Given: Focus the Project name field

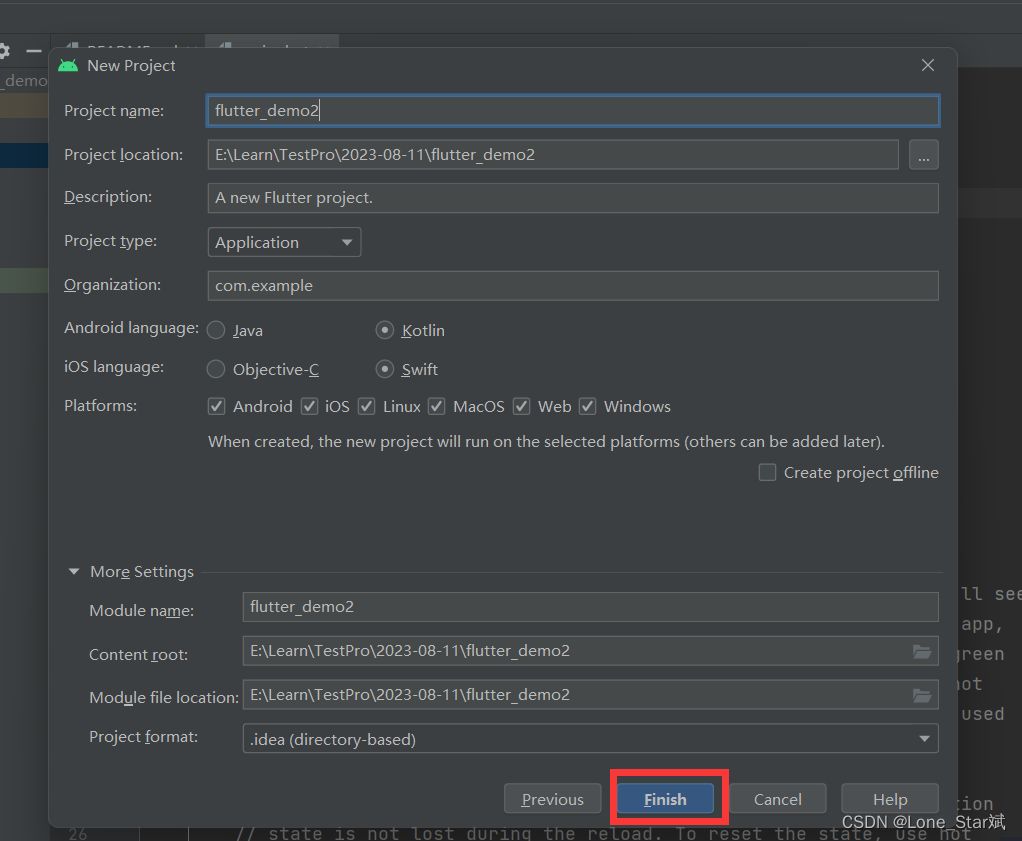Looking at the screenshot, I should [x=573, y=111].
